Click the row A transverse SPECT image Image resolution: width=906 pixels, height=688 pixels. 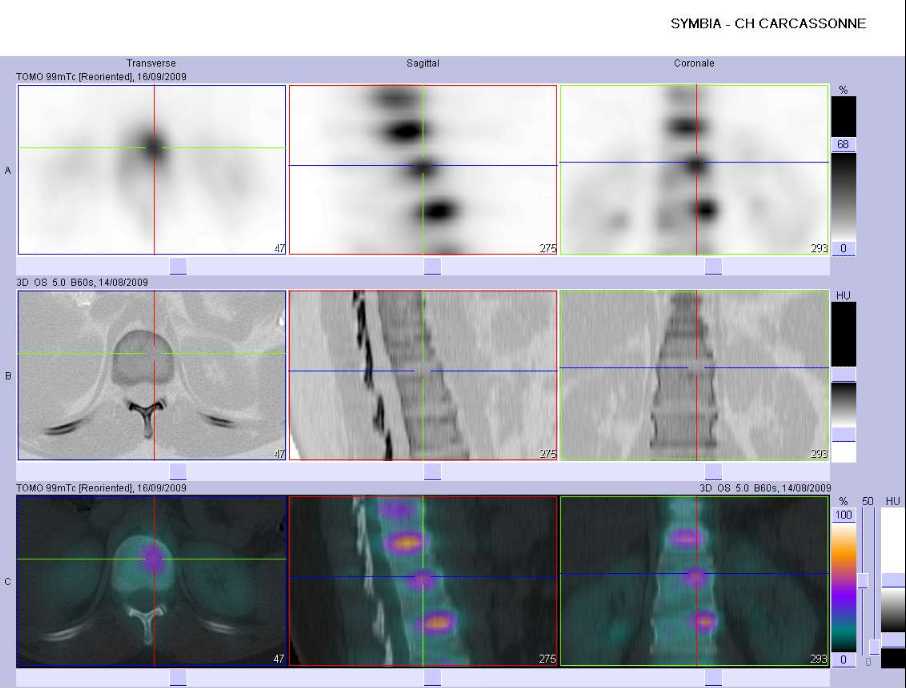tap(152, 170)
